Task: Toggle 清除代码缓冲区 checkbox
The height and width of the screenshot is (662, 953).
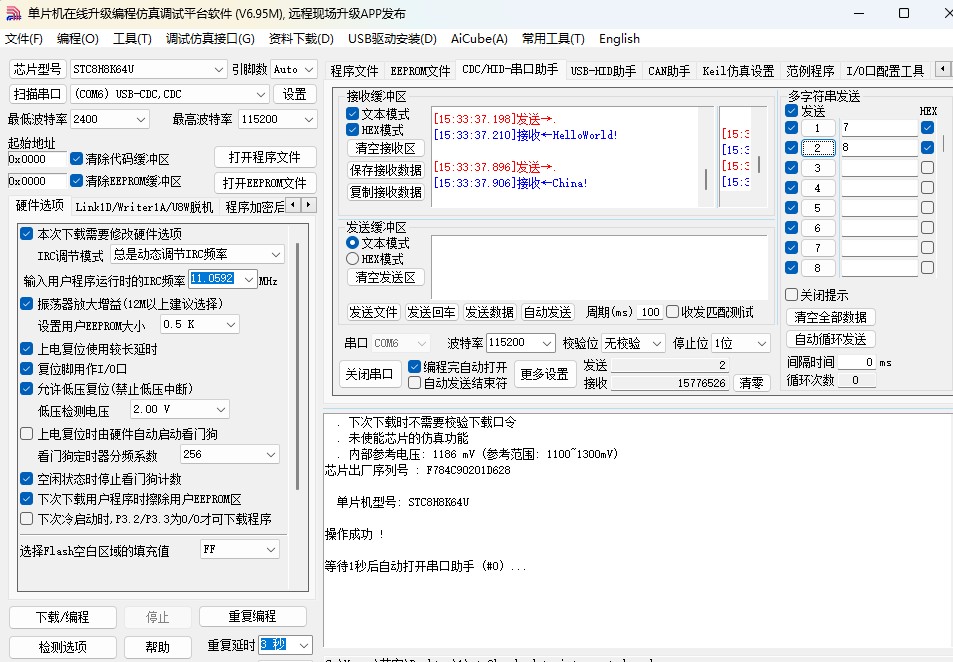Action: click(x=77, y=159)
